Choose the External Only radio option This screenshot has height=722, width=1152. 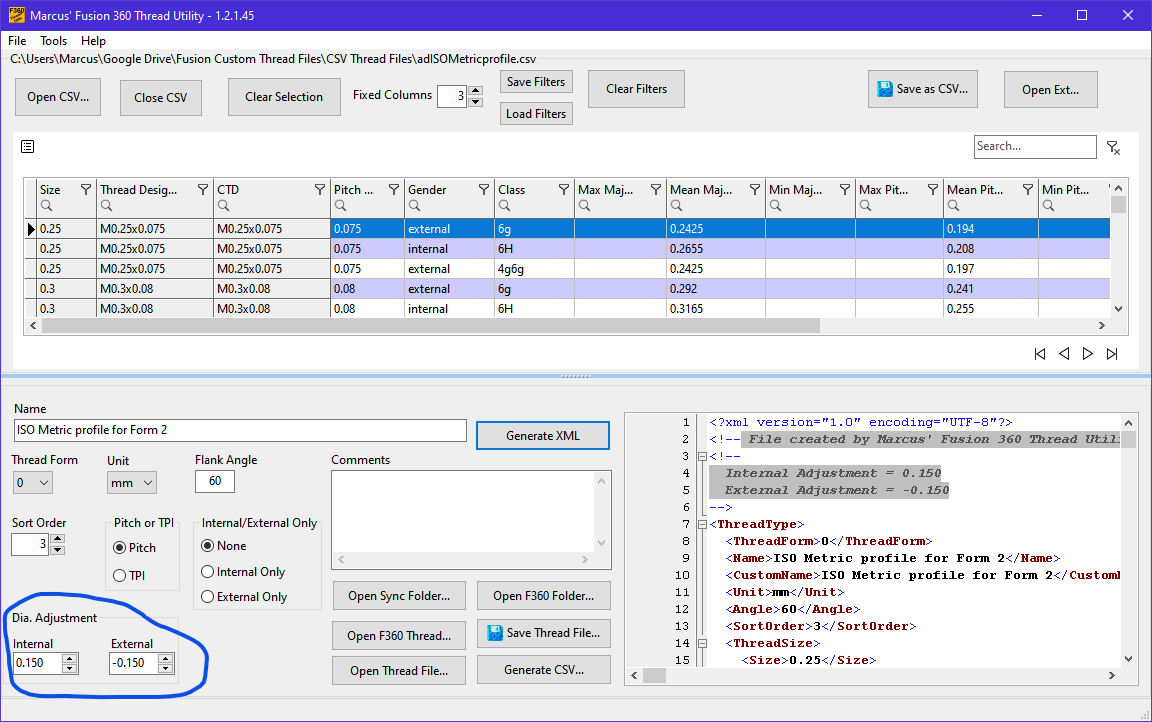click(208, 597)
